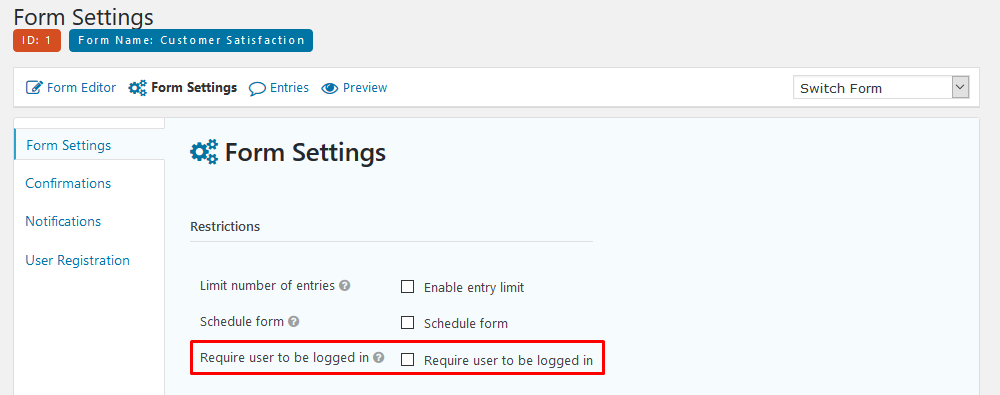Click the Form Editor pencil icon

coord(34,87)
